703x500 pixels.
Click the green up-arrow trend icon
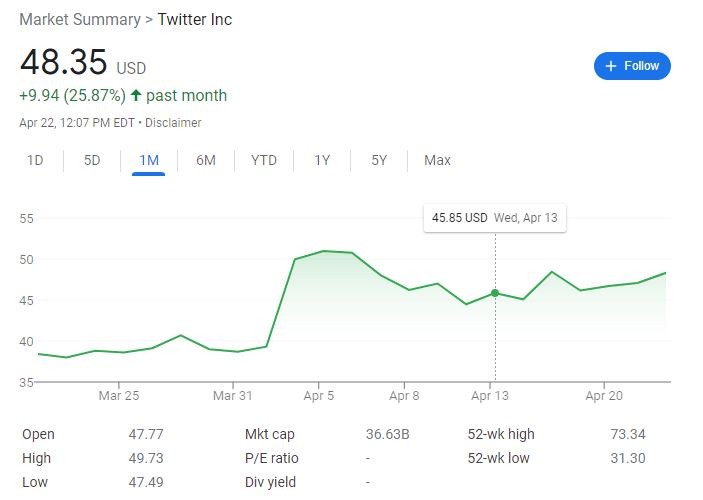[136, 96]
